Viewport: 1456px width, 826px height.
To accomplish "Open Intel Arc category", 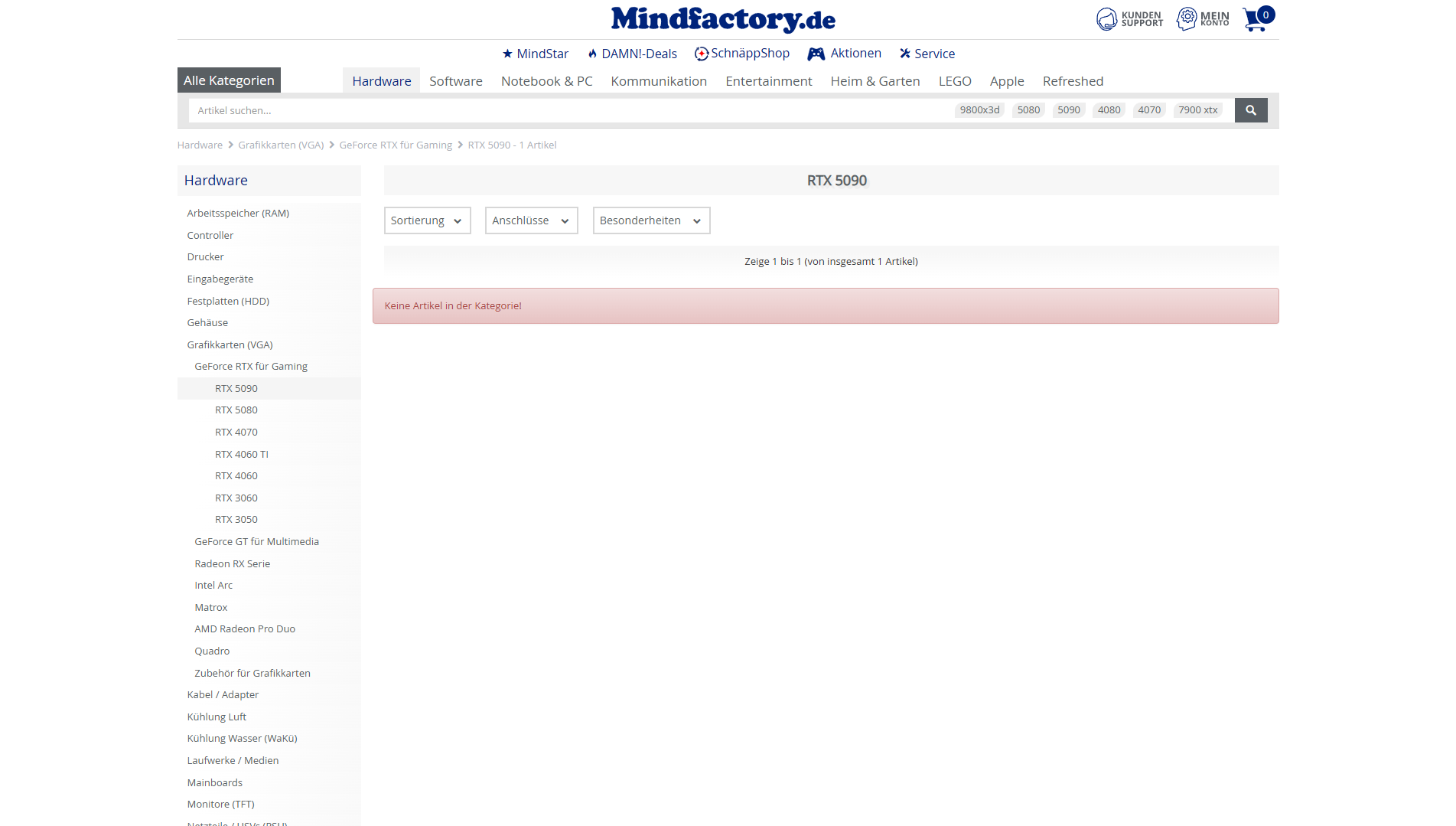I will [213, 586].
